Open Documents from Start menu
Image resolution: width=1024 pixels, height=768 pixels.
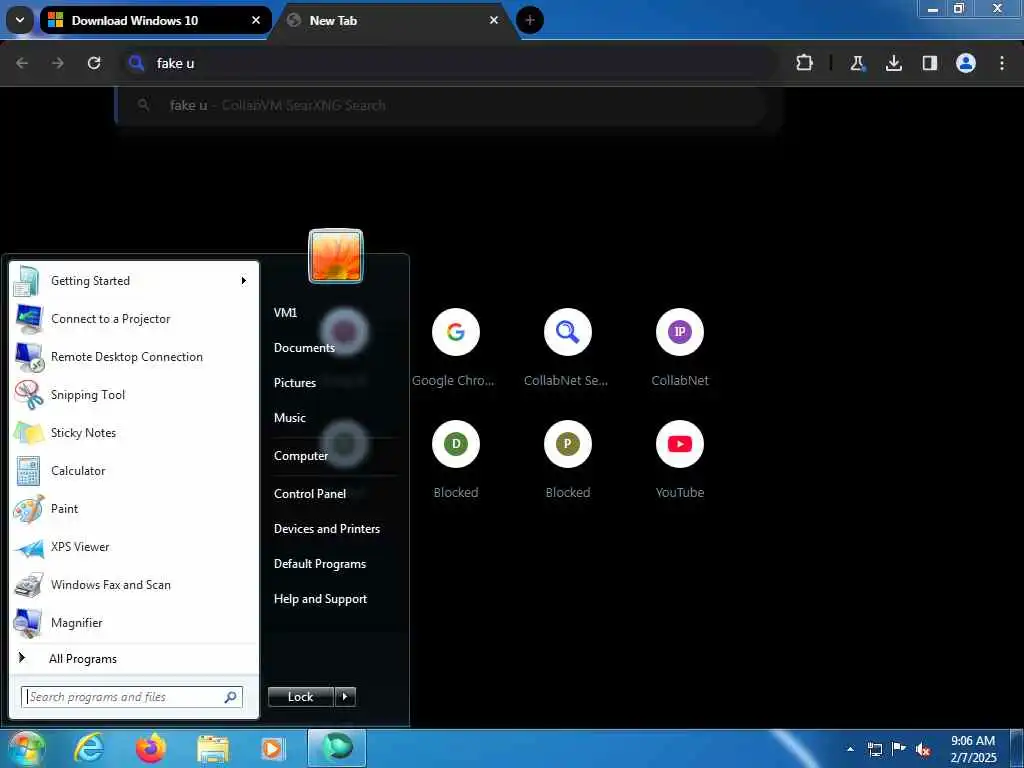click(x=304, y=348)
